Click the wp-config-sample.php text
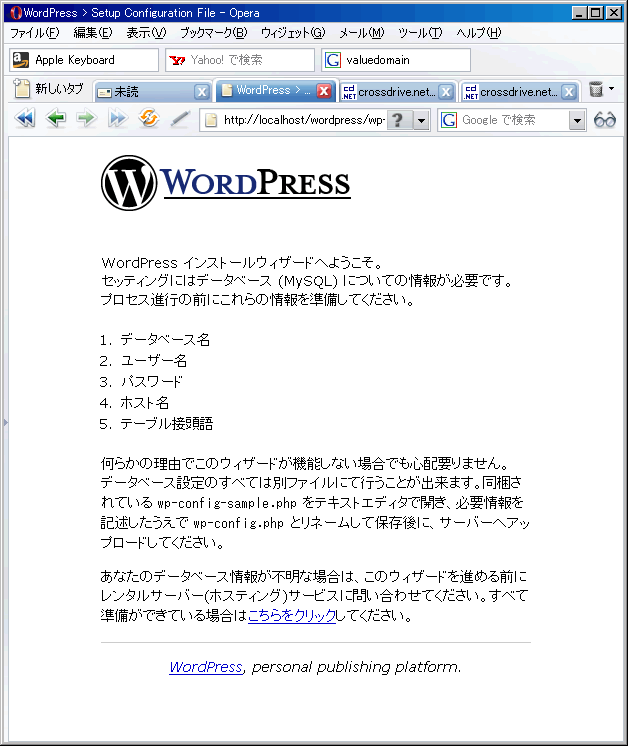 point(227,503)
